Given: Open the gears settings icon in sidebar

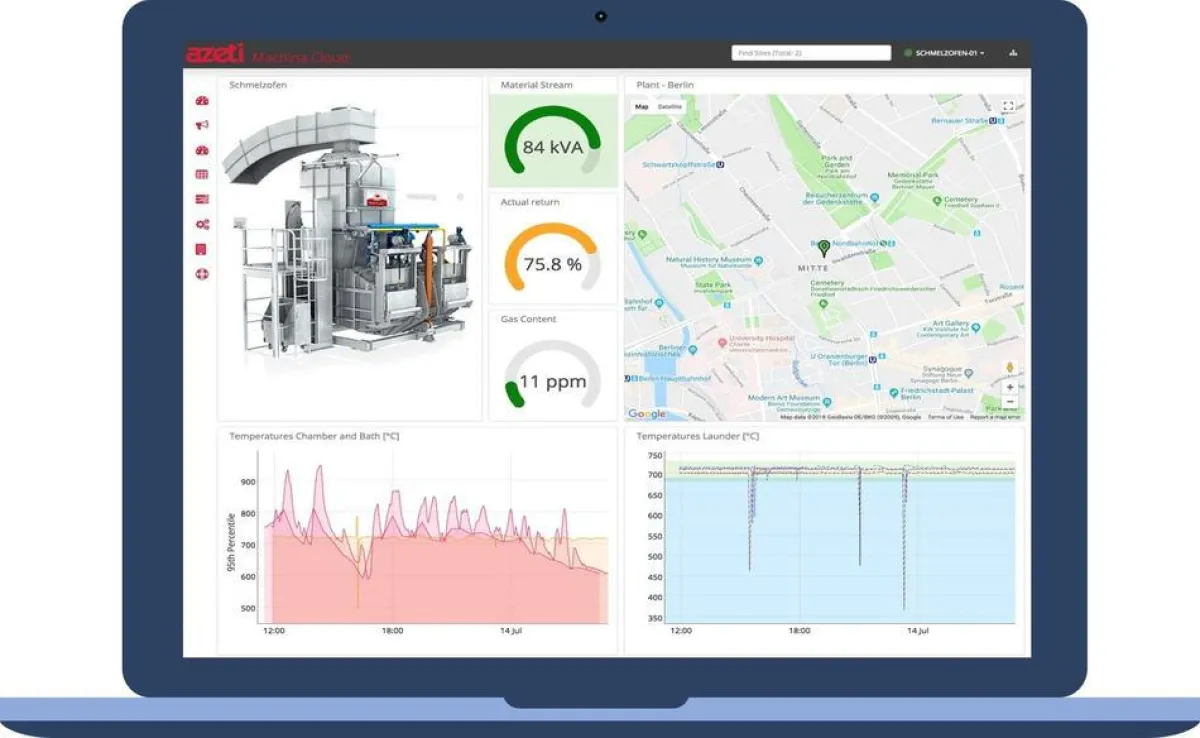Looking at the screenshot, I should 202,224.
